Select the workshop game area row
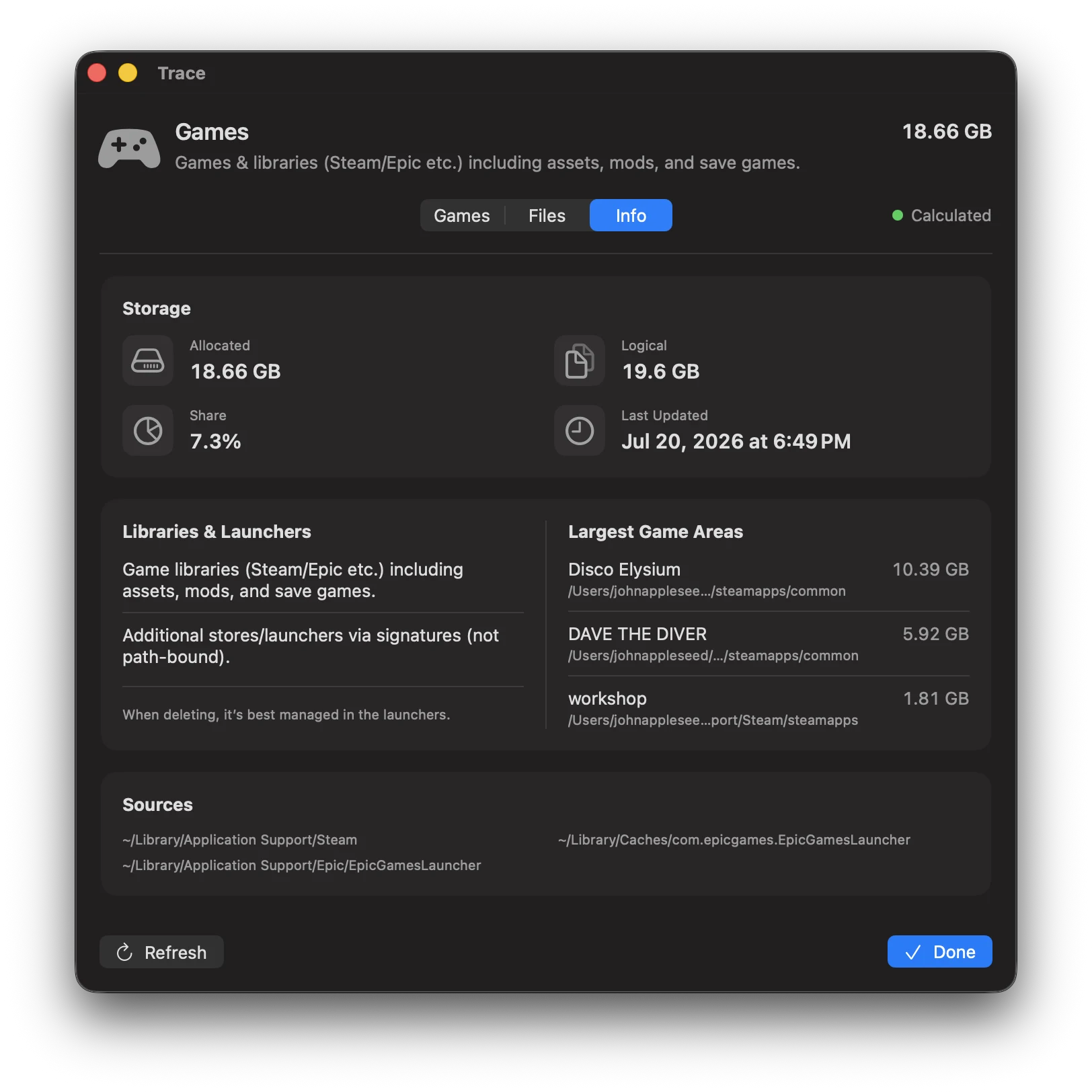Screen dimensions: 1092x1092 pyautogui.click(x=769, y=709)
